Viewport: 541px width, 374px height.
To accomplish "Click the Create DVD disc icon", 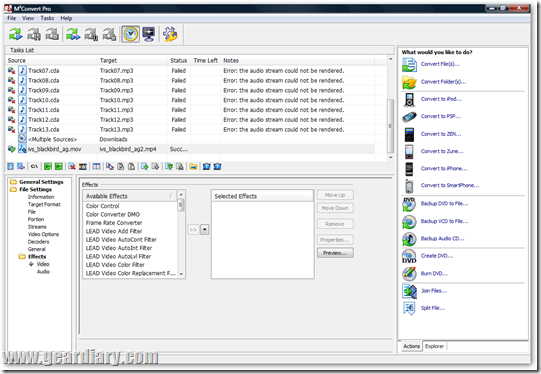I will 409,256.
